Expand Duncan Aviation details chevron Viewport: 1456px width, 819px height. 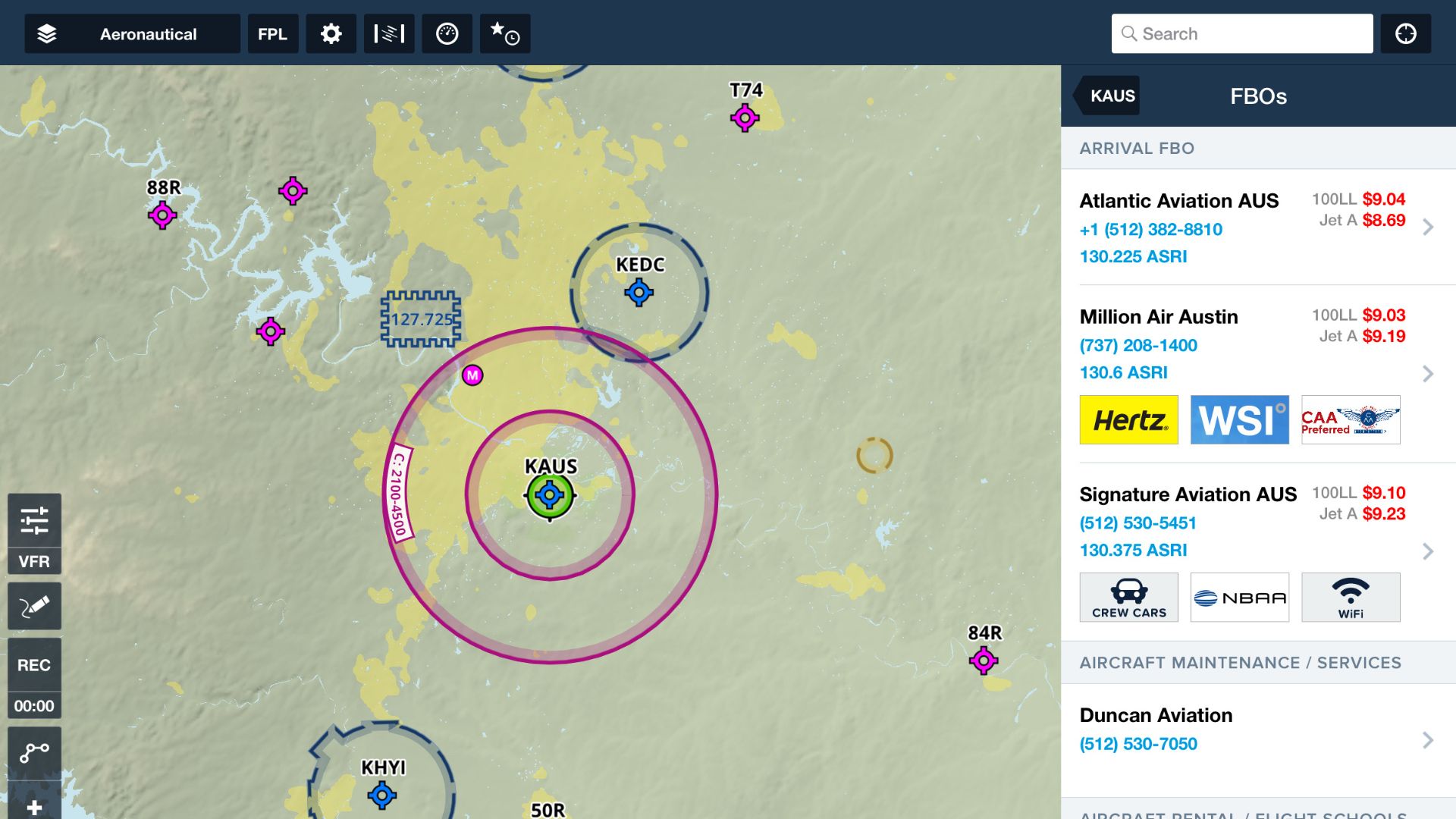pos(1428,740)
